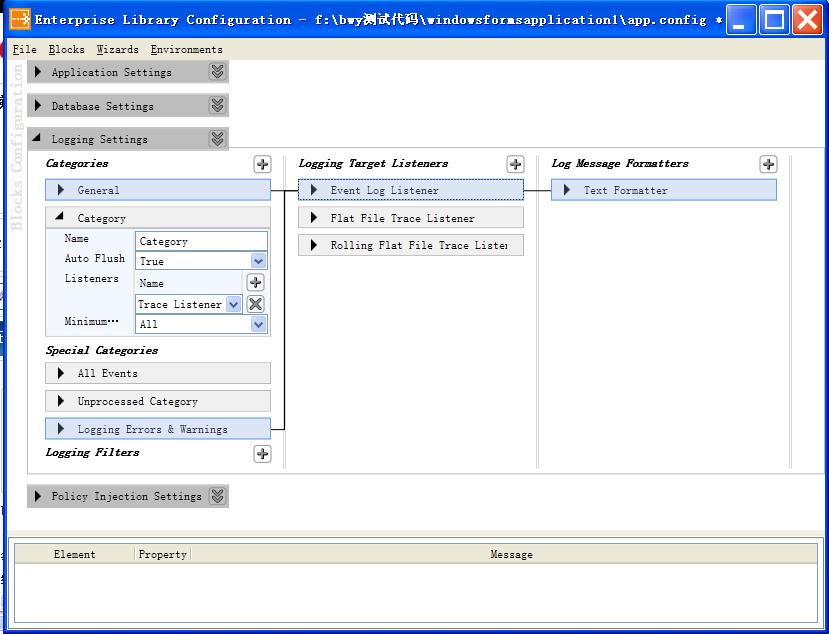Click the Auto Flush label
Image resolution: width=829 pixels, height=634 pixels.
pos(95,258)
